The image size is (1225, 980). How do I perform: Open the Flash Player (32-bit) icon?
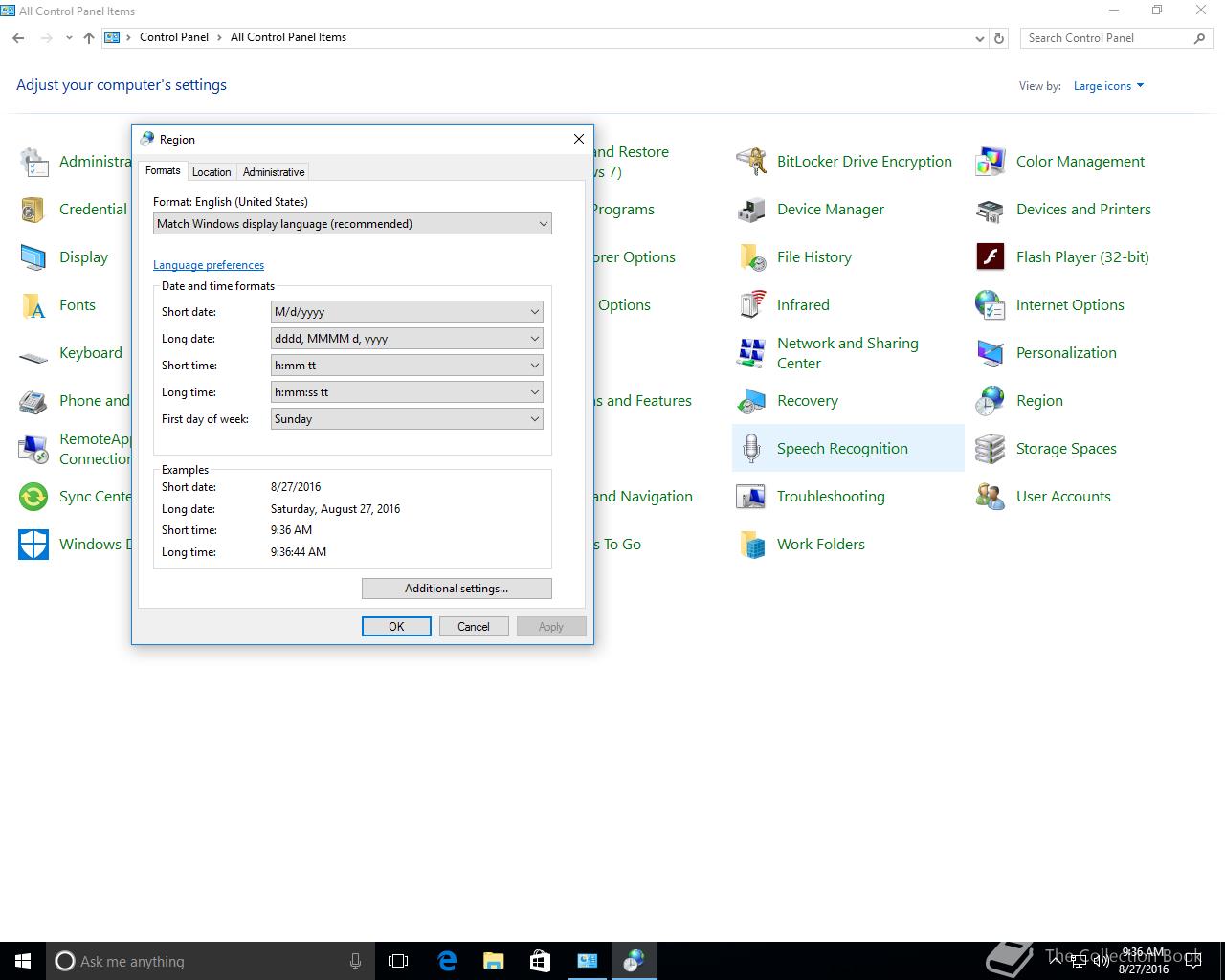pyautogui.click(x=991, y=257)
